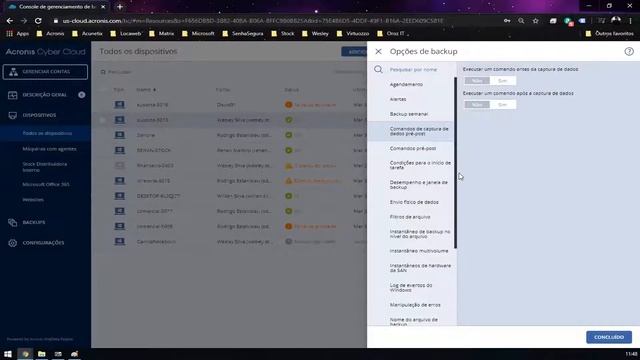This screenshot has width=640, height=360.
Task: Select Todos os dispositivos in sidebar
Action: coord(47,133)
